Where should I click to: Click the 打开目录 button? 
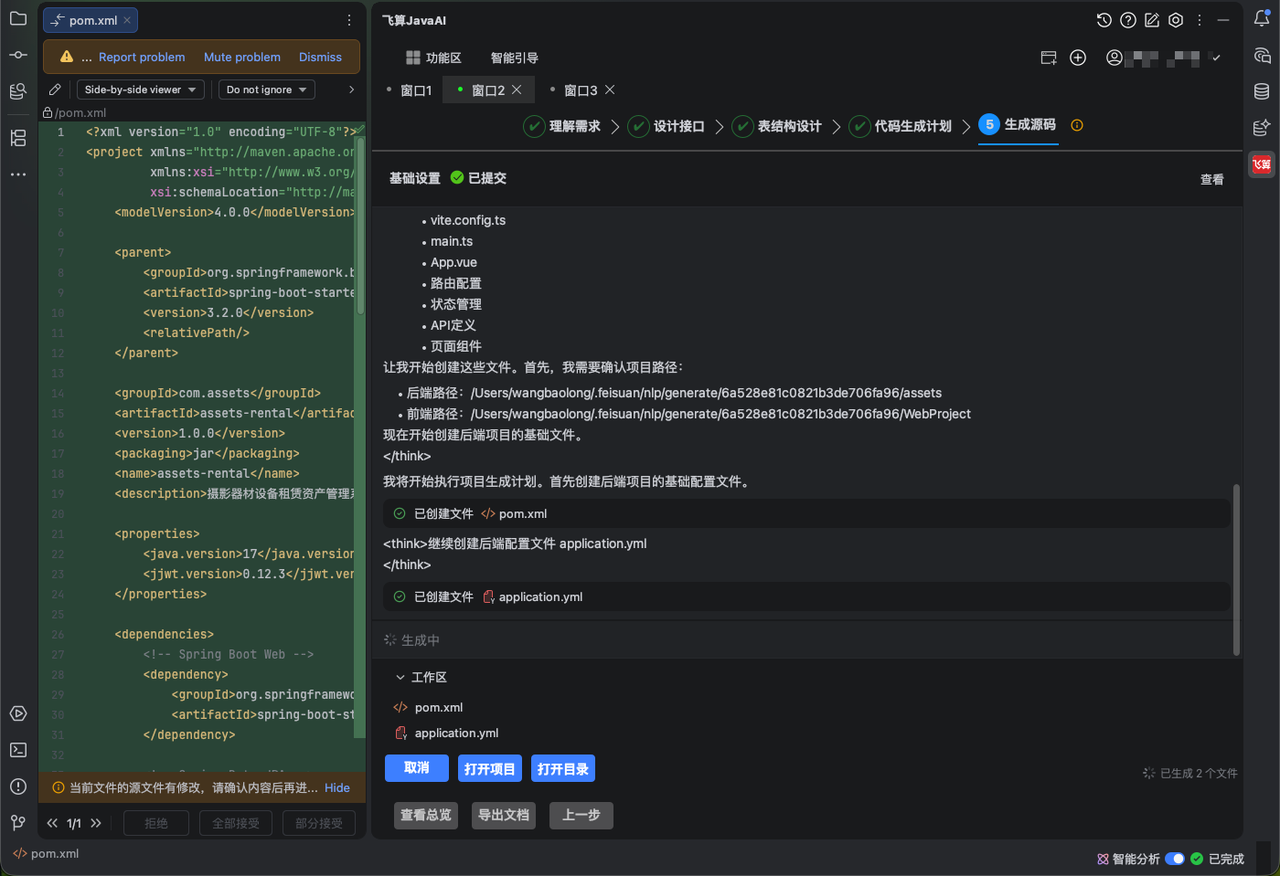coord(563,769)
